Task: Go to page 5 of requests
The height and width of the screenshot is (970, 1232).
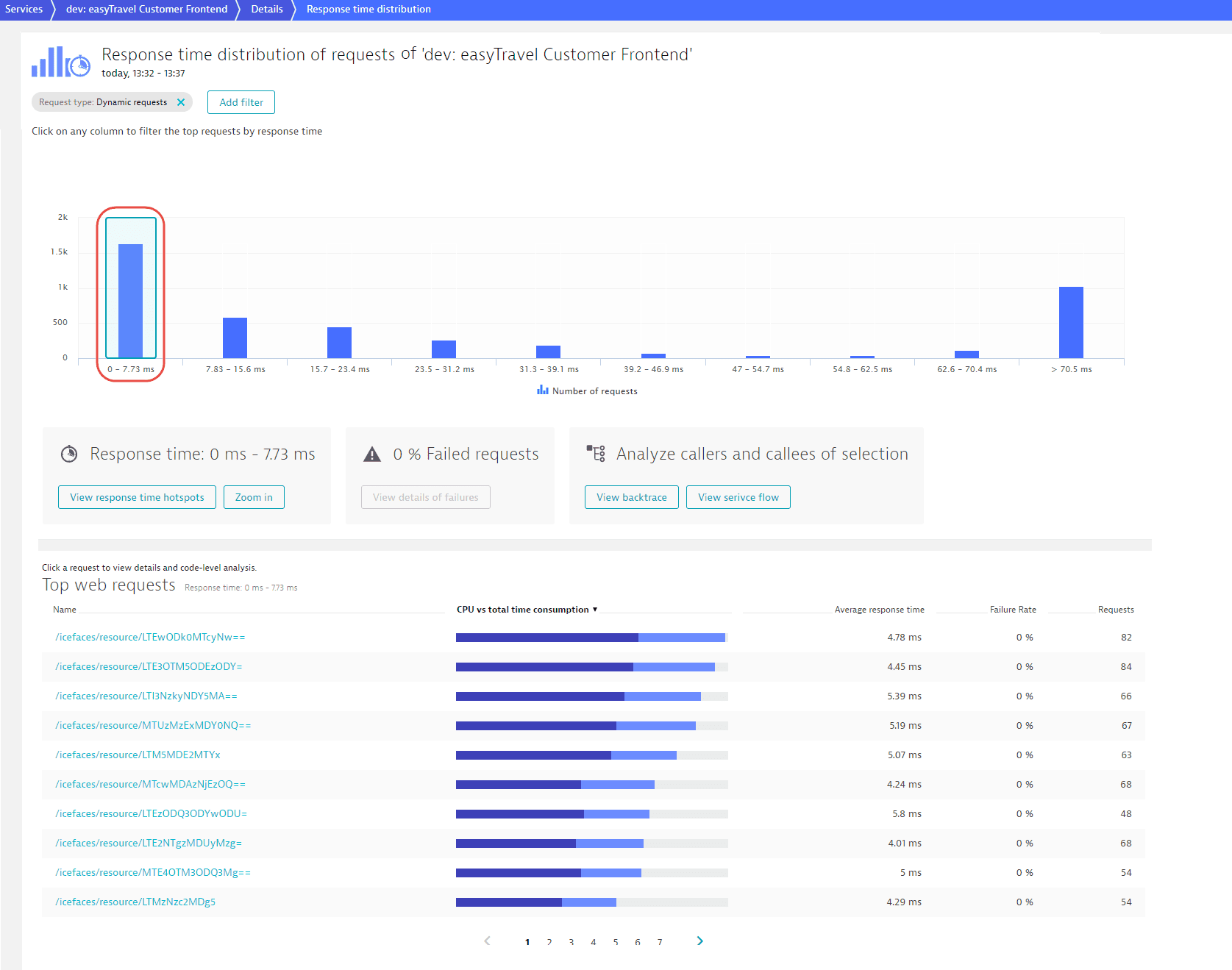Action: coord(616,942)
